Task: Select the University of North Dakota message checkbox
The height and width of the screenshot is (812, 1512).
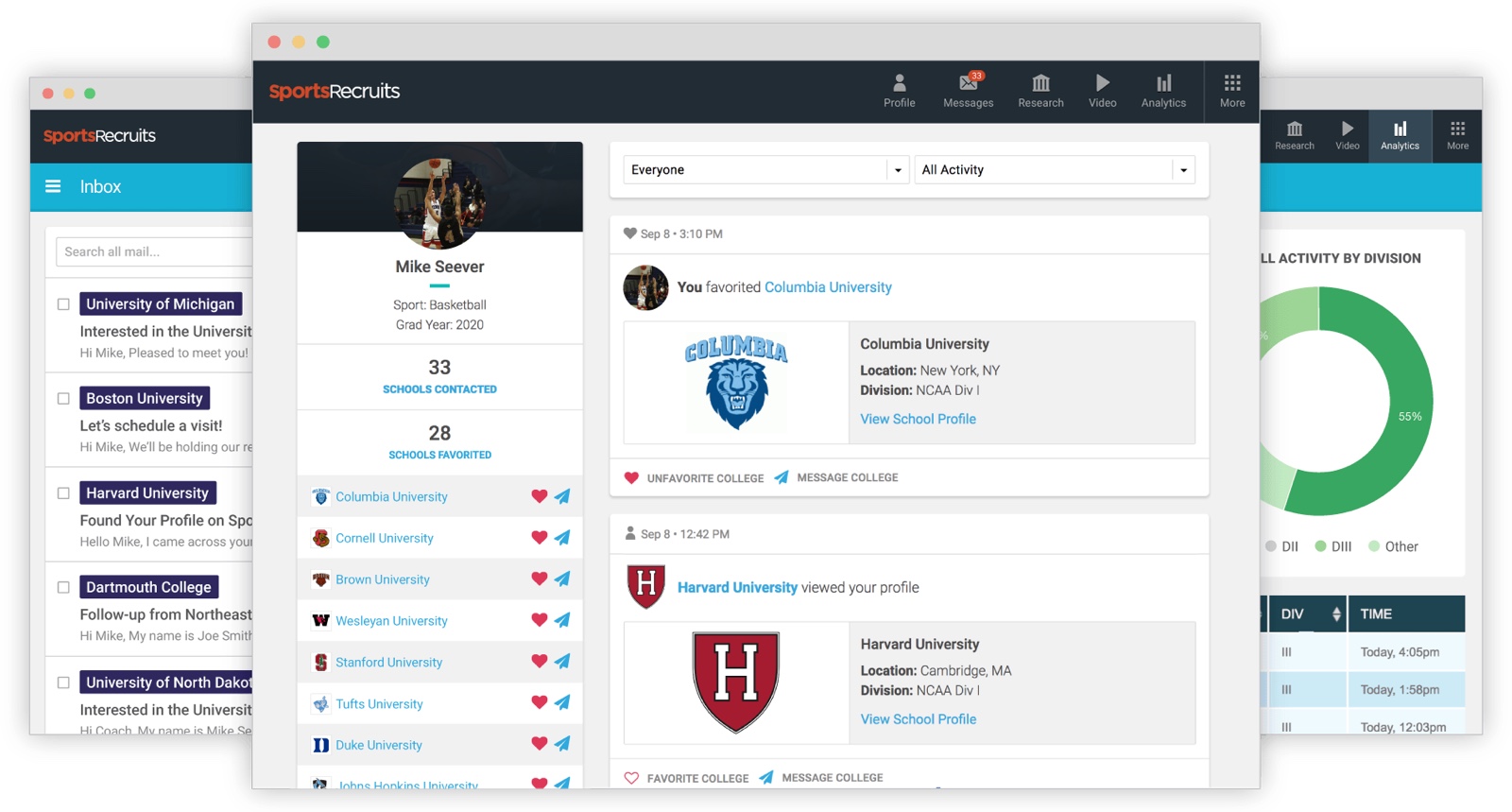Action: [63, 682]
